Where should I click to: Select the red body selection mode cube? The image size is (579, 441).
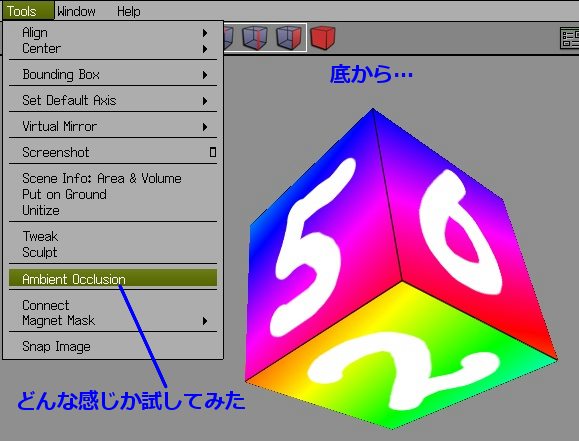click(x=323, y=37)
